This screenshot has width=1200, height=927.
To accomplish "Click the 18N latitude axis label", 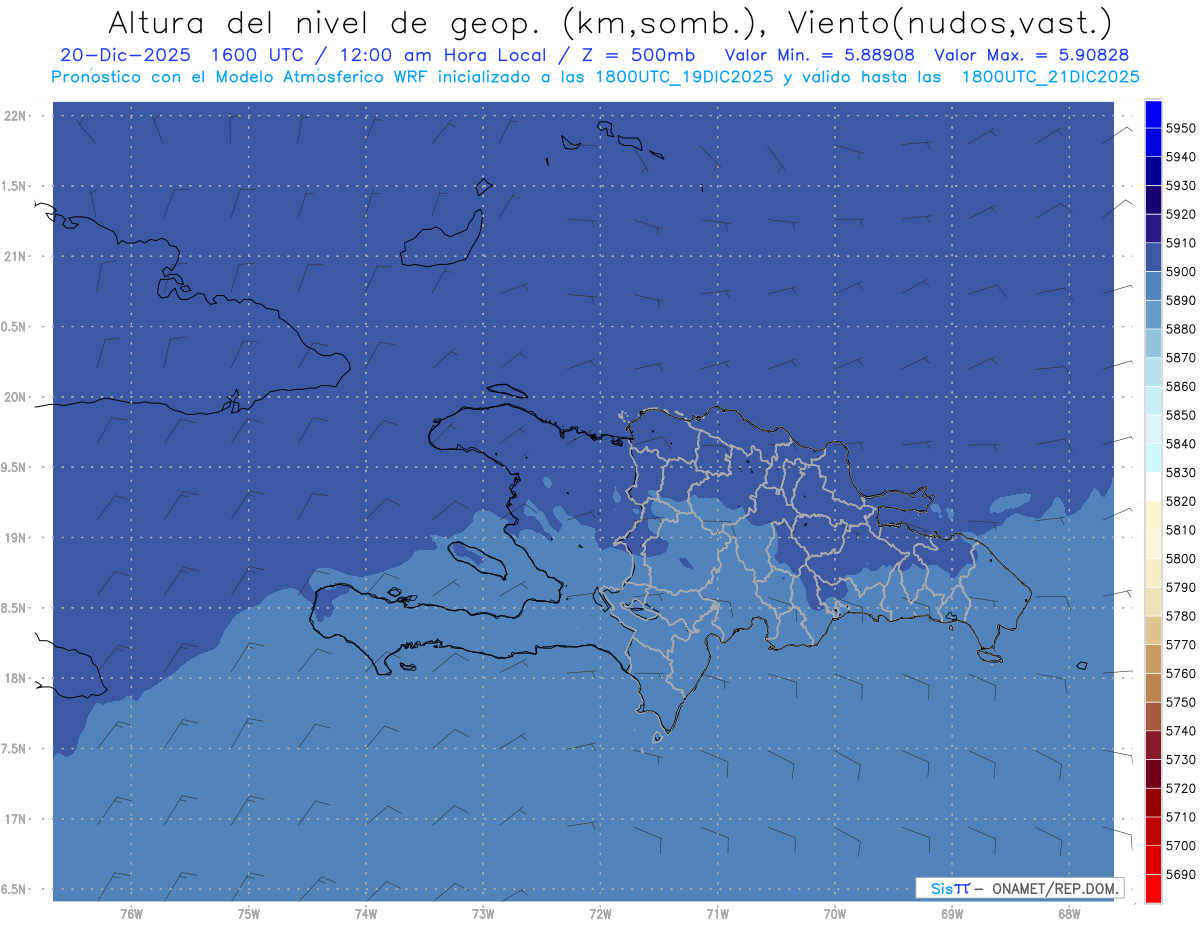I will pyautogui.click(x=15, y=678).
